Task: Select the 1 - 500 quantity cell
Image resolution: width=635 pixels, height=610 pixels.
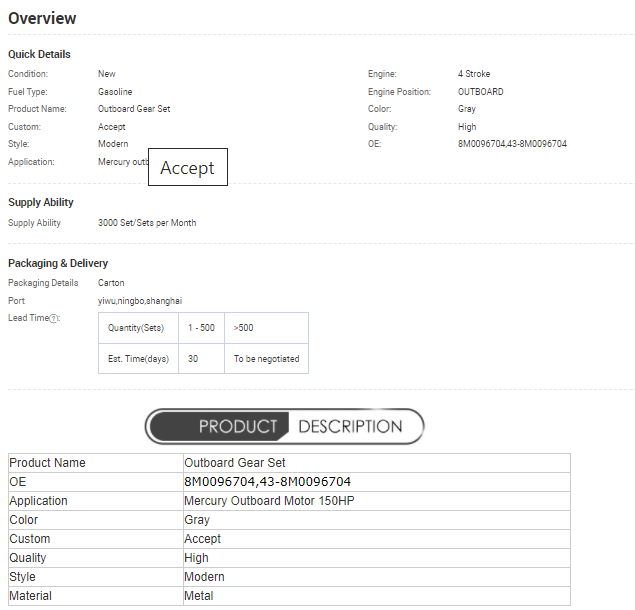Action: click(x=201, y=328)
